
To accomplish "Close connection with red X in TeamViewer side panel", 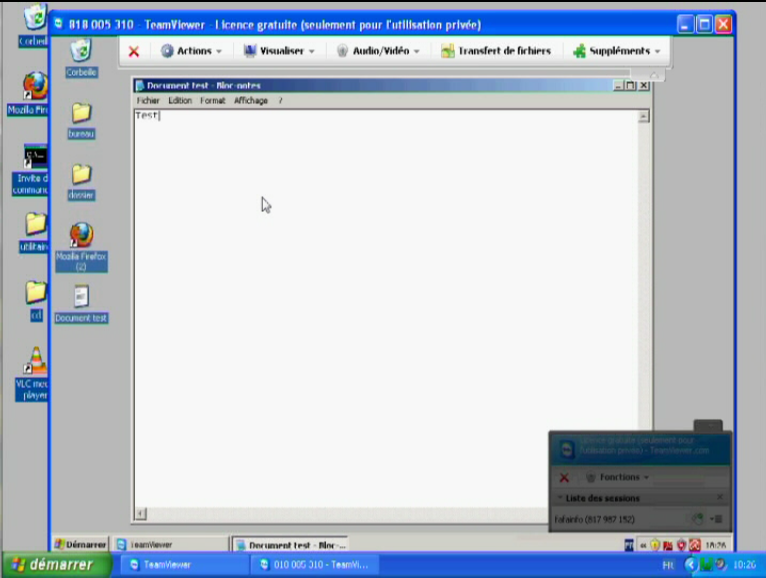I will tap(564, 477).
